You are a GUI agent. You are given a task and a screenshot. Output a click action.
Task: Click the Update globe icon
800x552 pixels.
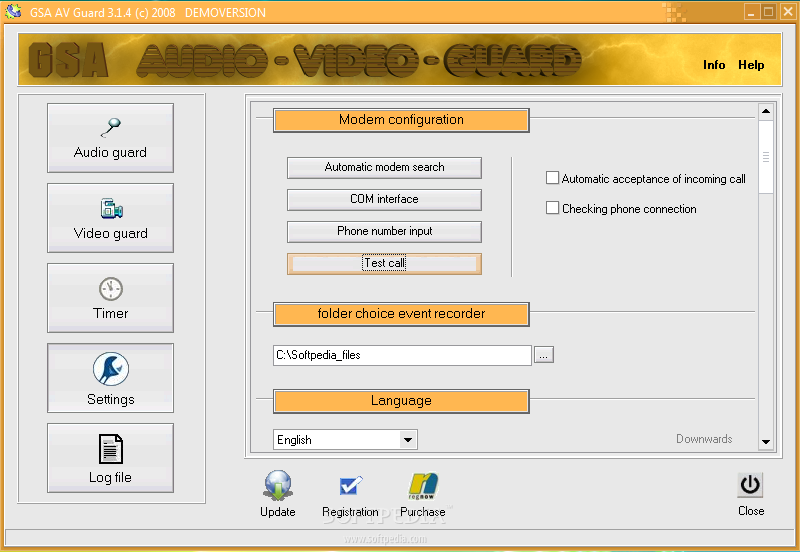[x=278, y=485]
